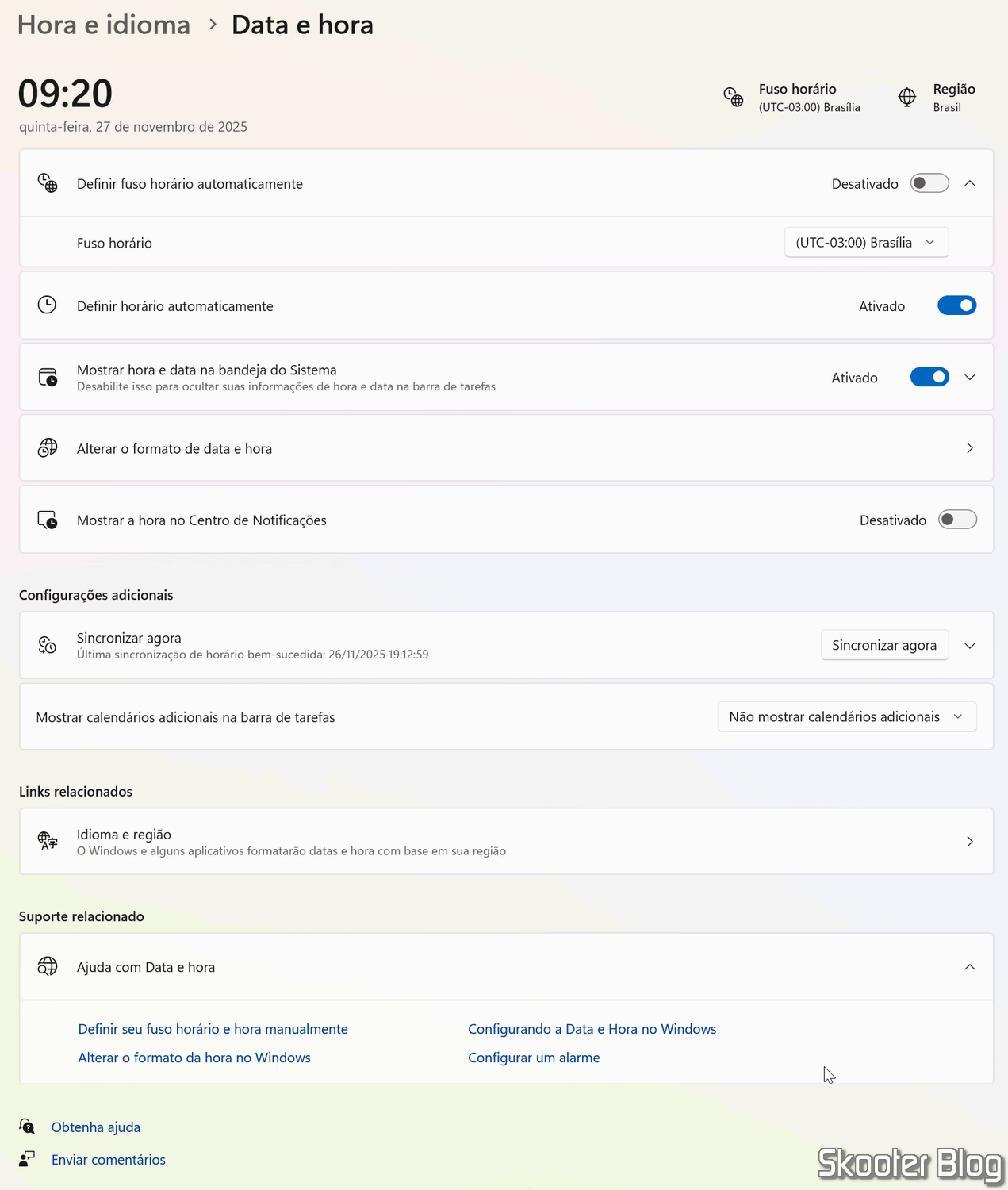This screenshot has width=1008, height=1190.
Task: Toggle Mostrar hora e data na bandeja switch
Action: [929, 377]
